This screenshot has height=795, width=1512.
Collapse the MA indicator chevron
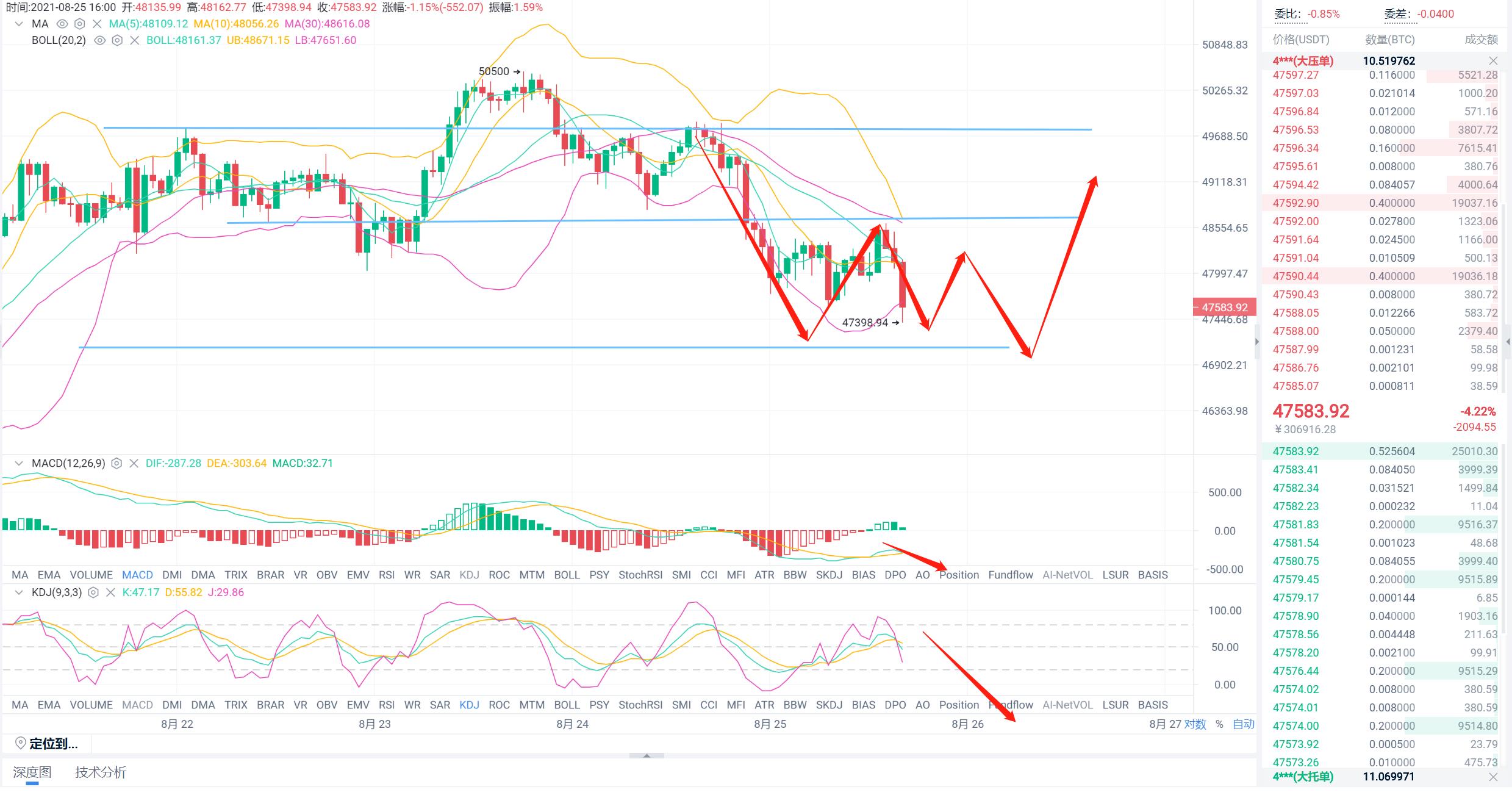point(19,24)
